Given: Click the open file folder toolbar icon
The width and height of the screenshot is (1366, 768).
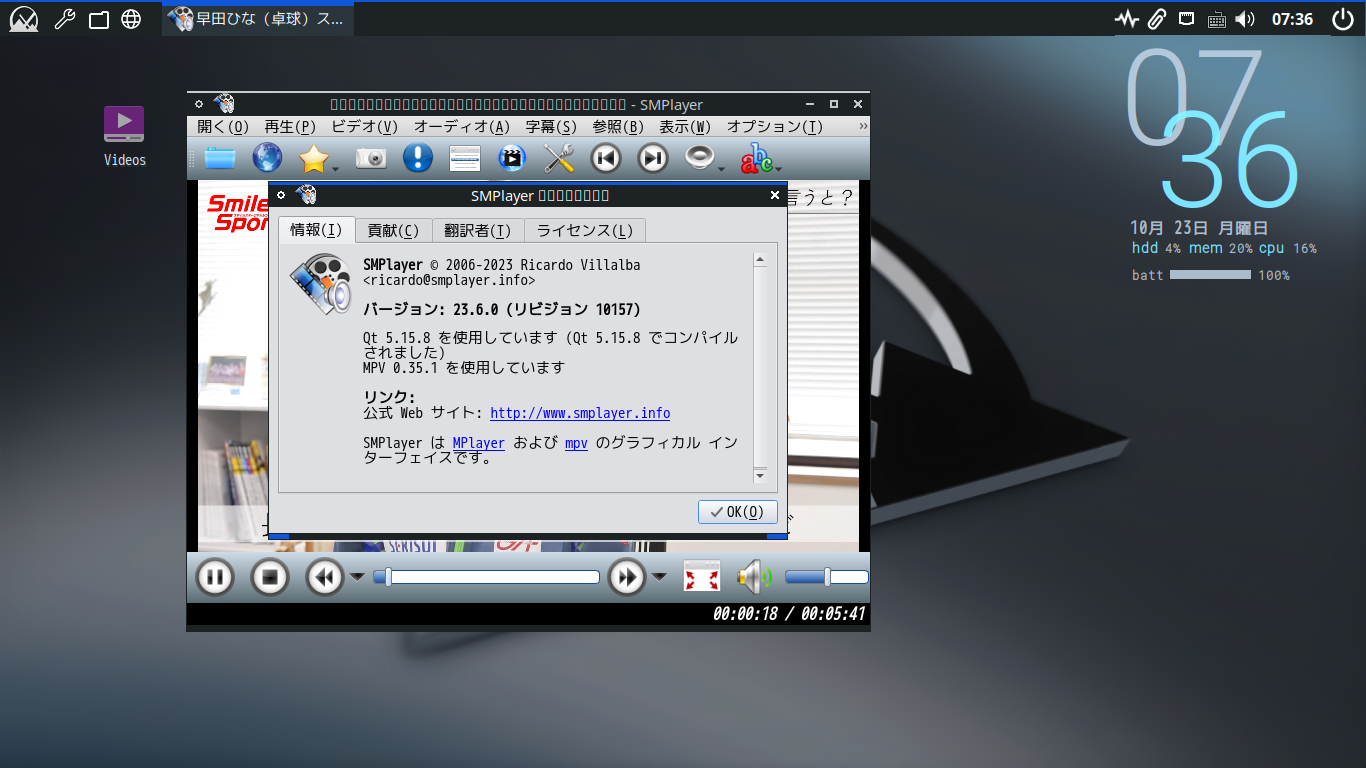Looking at the screenshot, I should coord(219,158).
